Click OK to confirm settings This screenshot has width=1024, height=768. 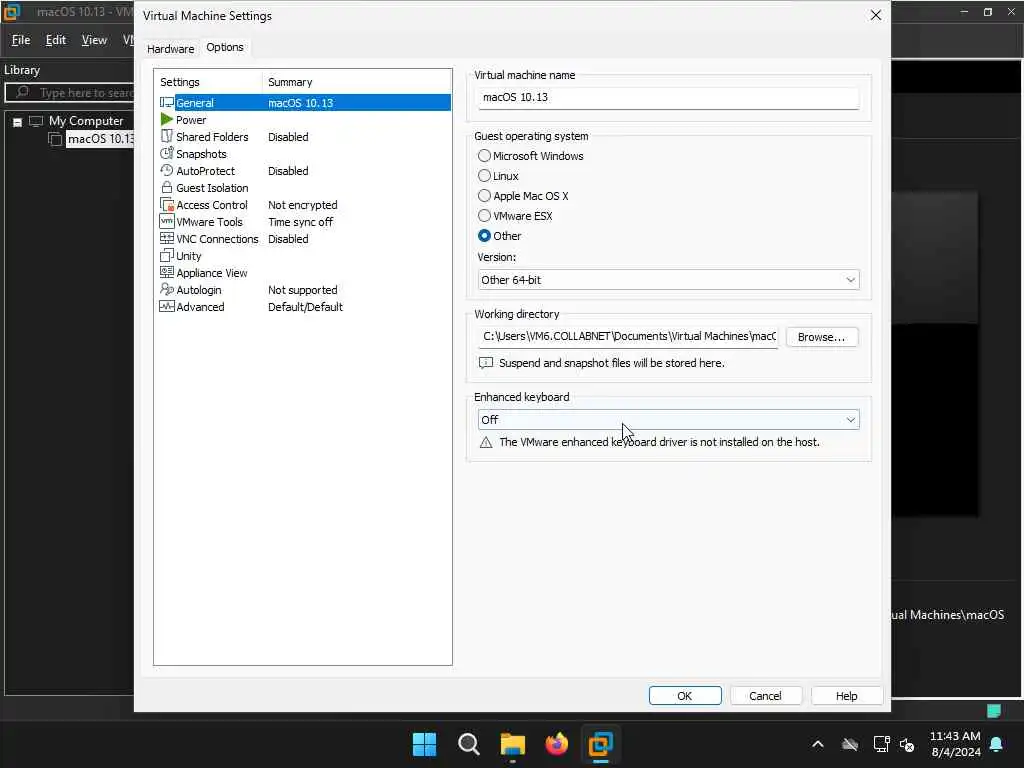click(685, 696)
